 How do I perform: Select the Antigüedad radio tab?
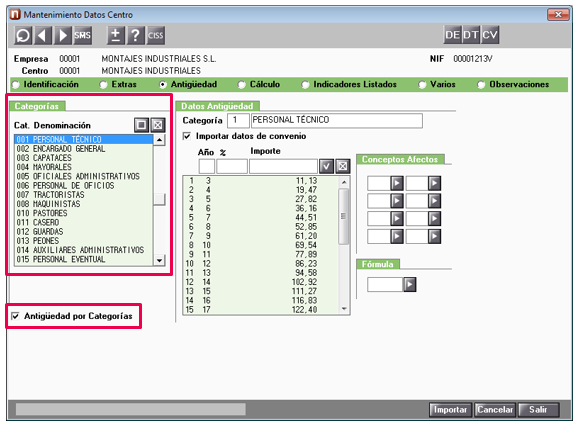(163, 85)
